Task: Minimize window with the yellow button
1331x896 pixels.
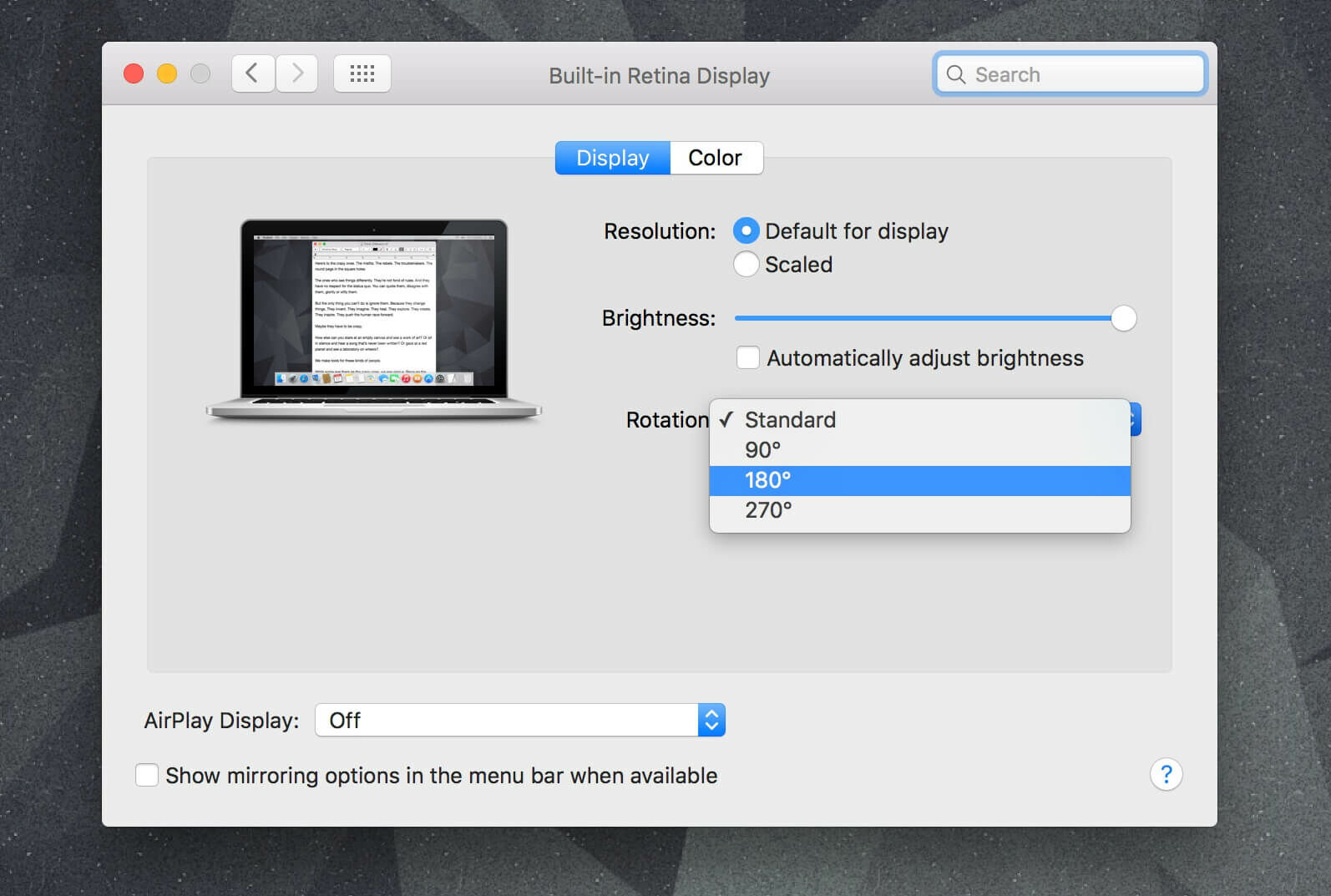Action: point(167,74)
